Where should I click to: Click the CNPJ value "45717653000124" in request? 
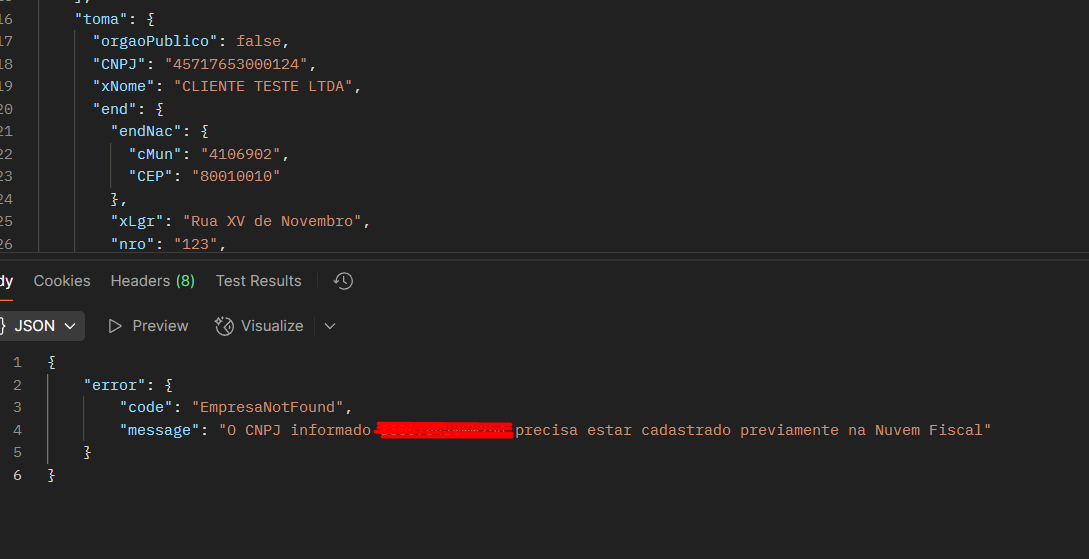[236, 64]
